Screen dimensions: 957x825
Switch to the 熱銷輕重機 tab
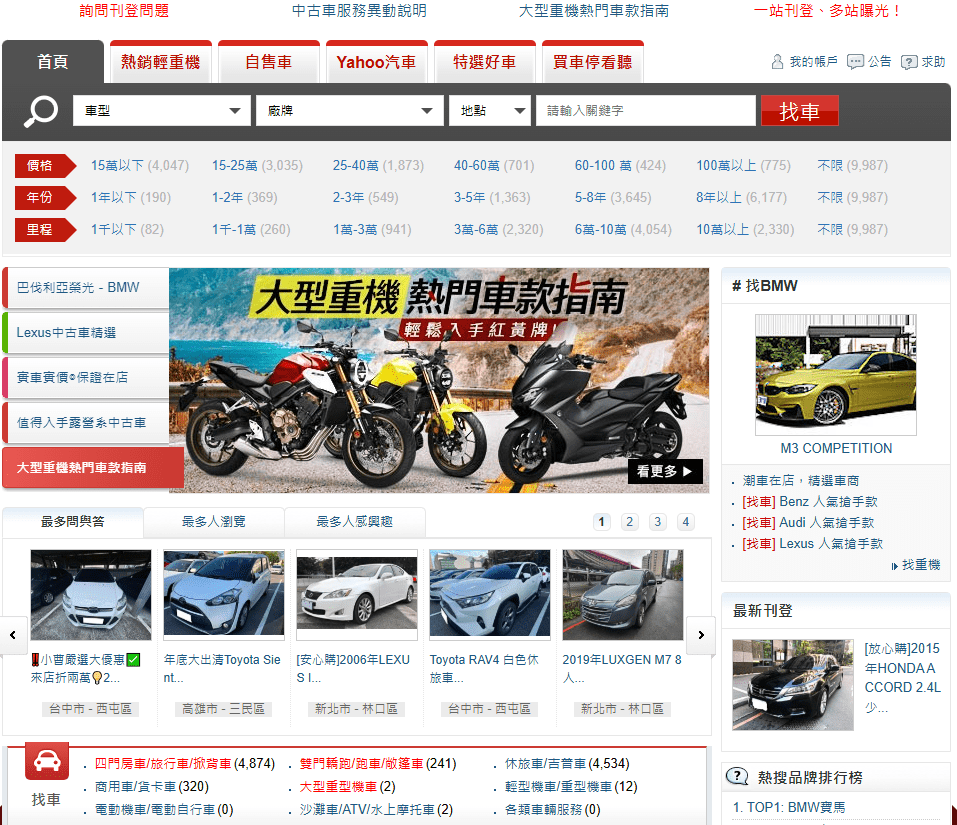[x=160, y=61]
